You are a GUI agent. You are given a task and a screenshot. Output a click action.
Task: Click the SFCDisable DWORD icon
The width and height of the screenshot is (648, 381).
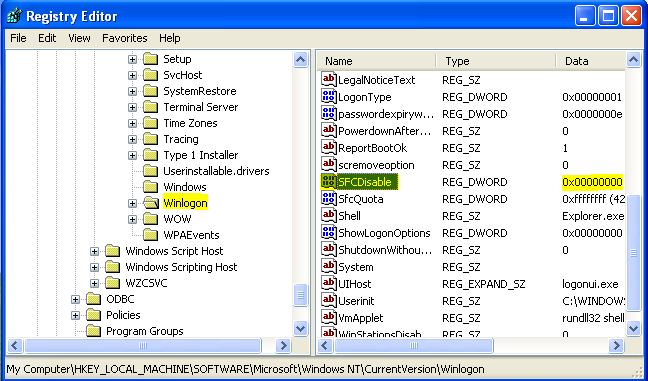coord(329,181)
